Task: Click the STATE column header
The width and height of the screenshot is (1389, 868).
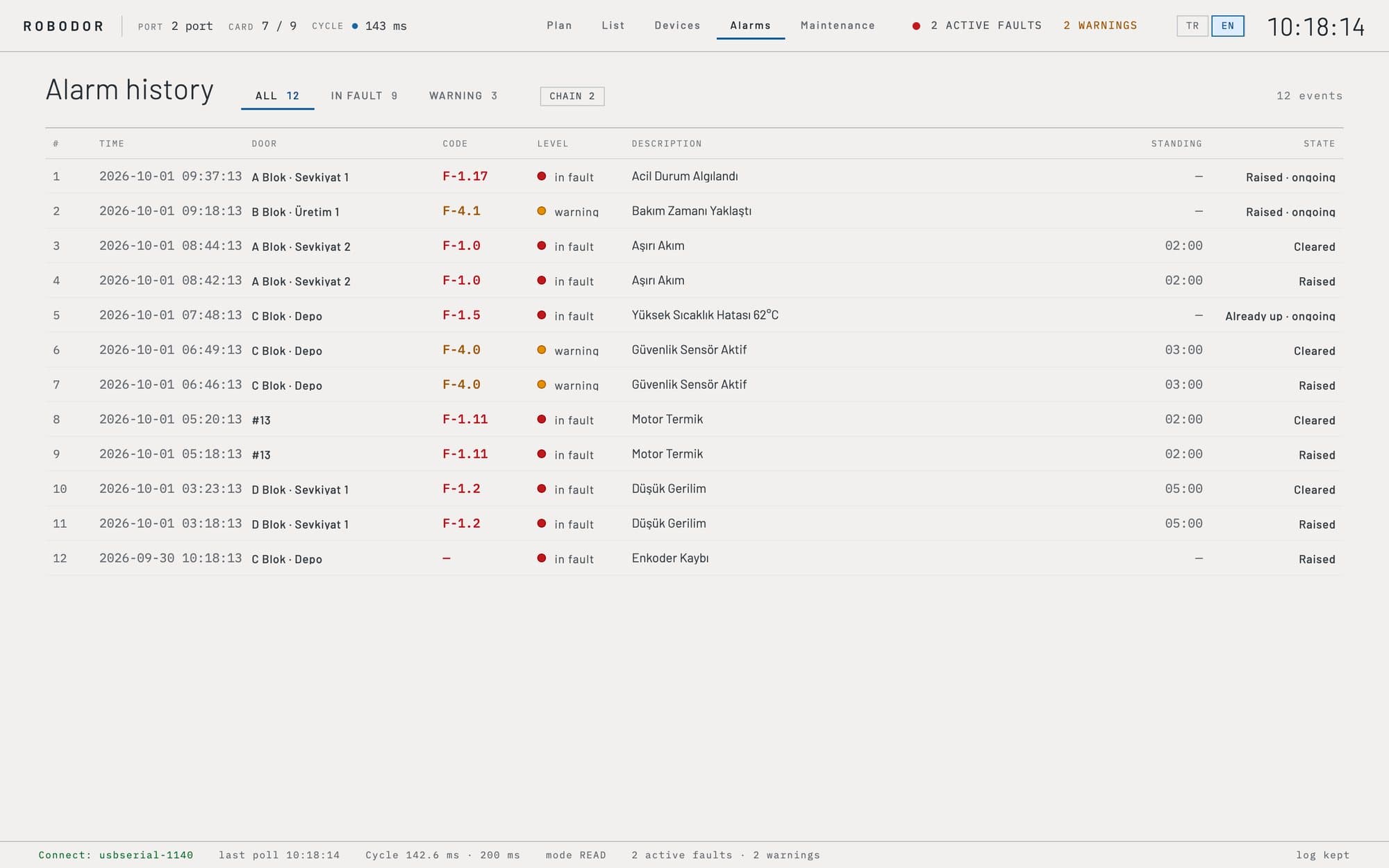Action: pos(1319,144)
